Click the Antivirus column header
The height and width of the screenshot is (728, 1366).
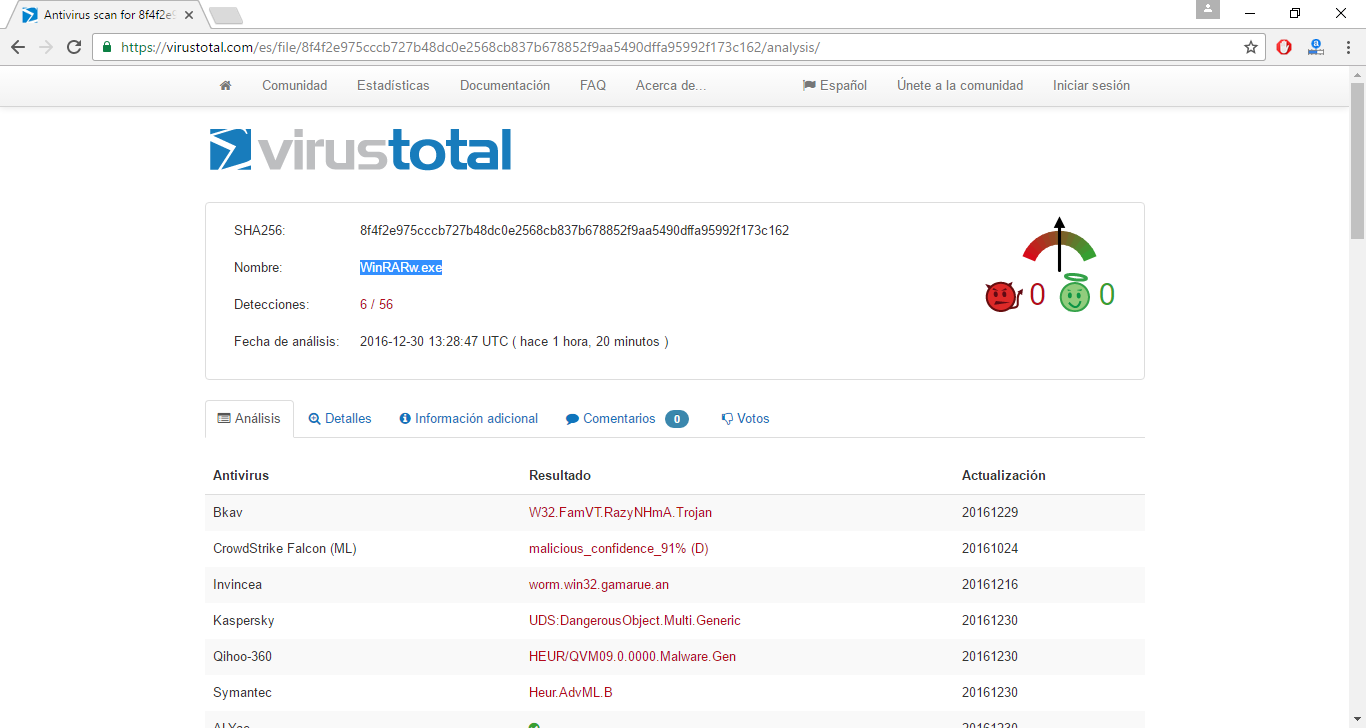(241, 476)
